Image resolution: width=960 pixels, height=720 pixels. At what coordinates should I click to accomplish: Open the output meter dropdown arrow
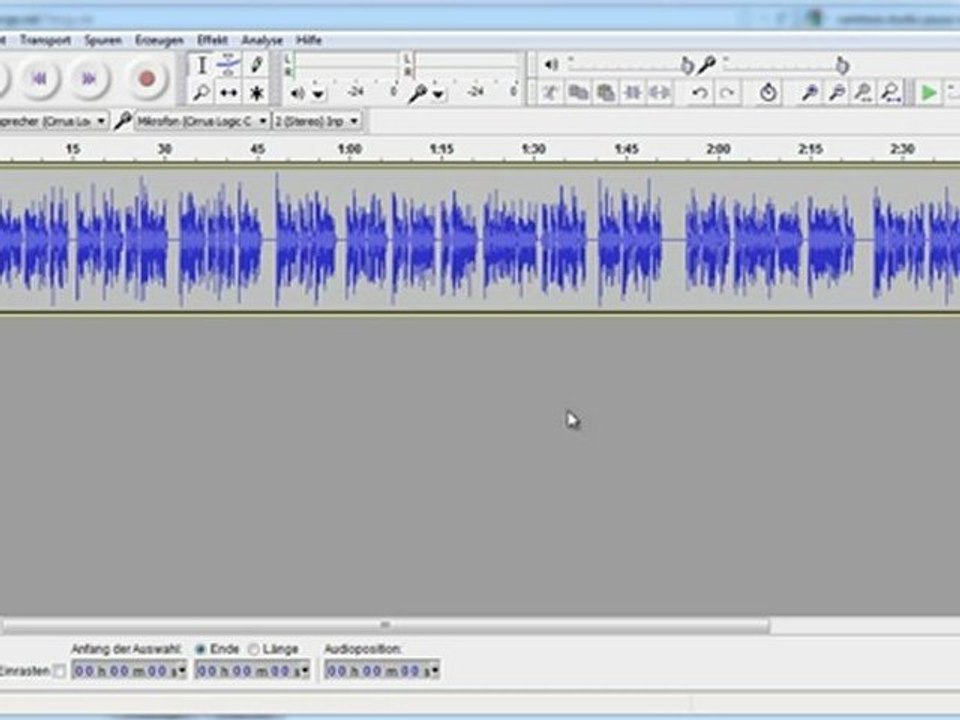[318, 94]
